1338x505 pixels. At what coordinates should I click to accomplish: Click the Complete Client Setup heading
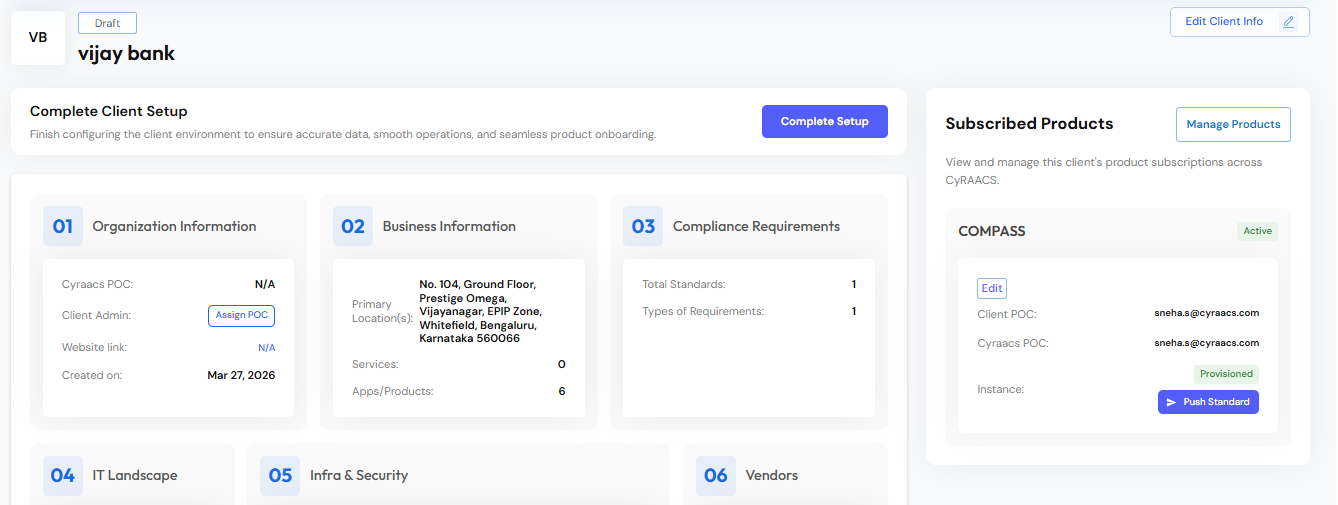(109, 111)
